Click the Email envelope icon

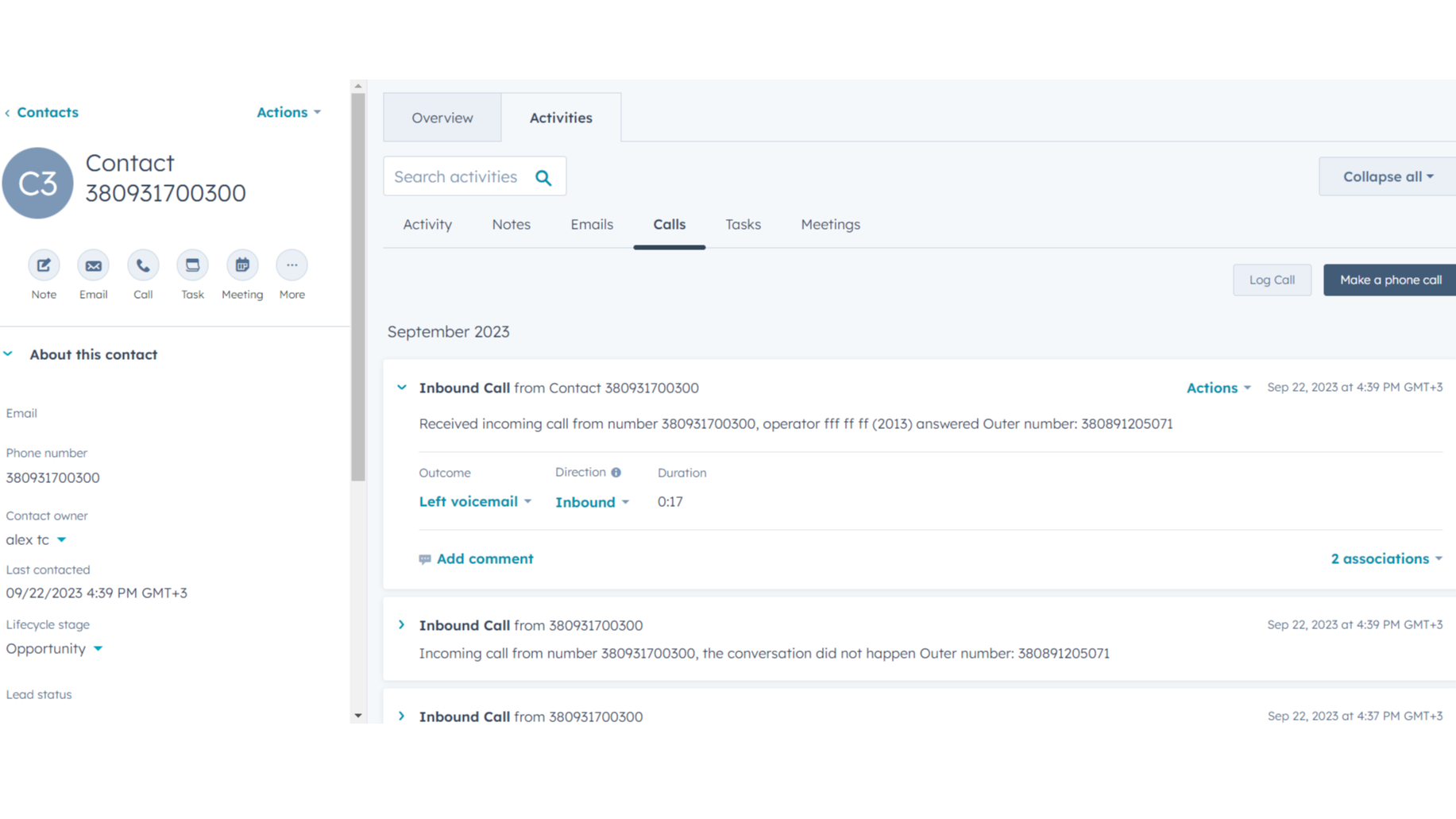(93, 265)
